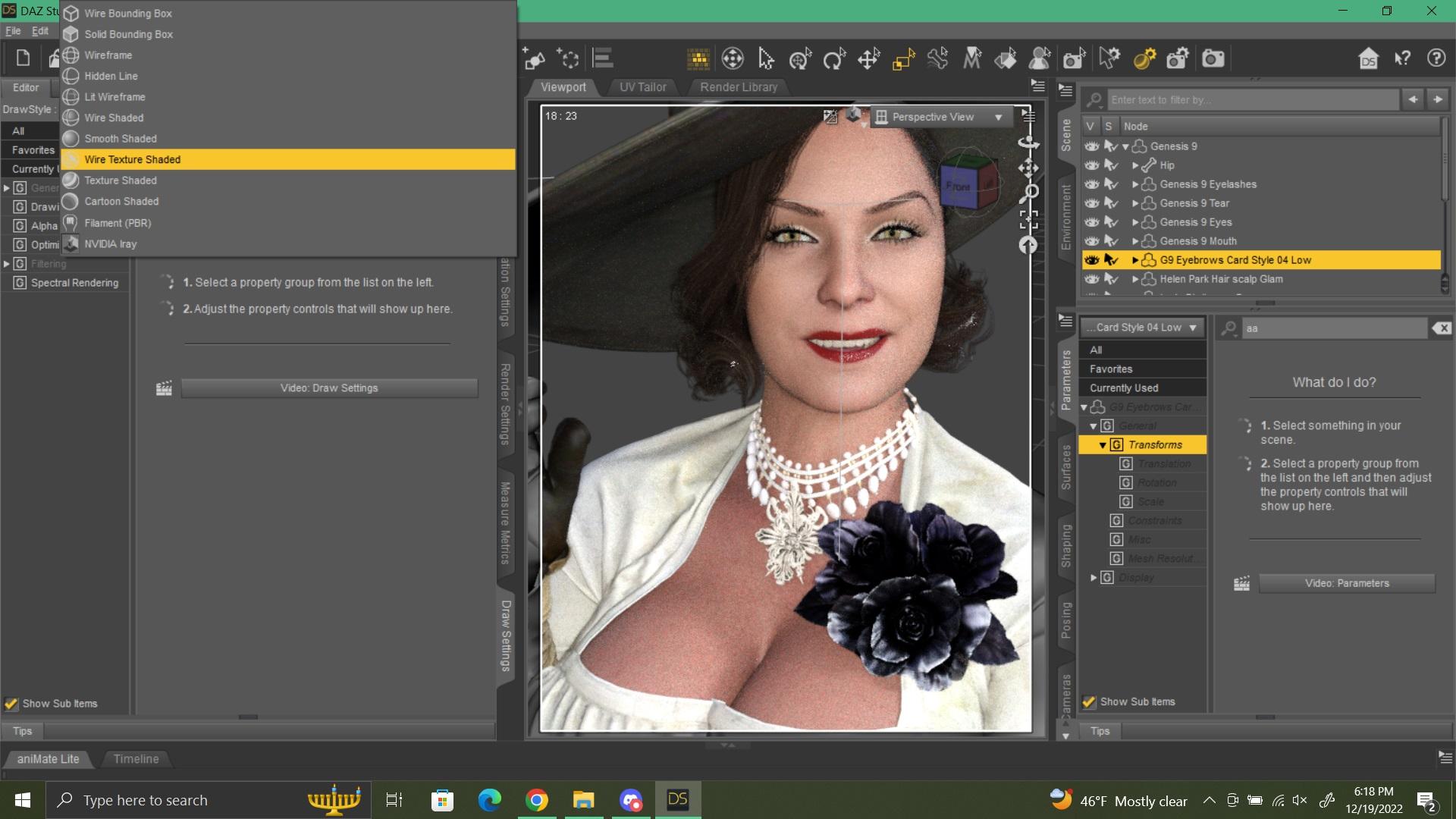Collapse the Transforms property group
1456x819 pixels.
(1103, 445)
